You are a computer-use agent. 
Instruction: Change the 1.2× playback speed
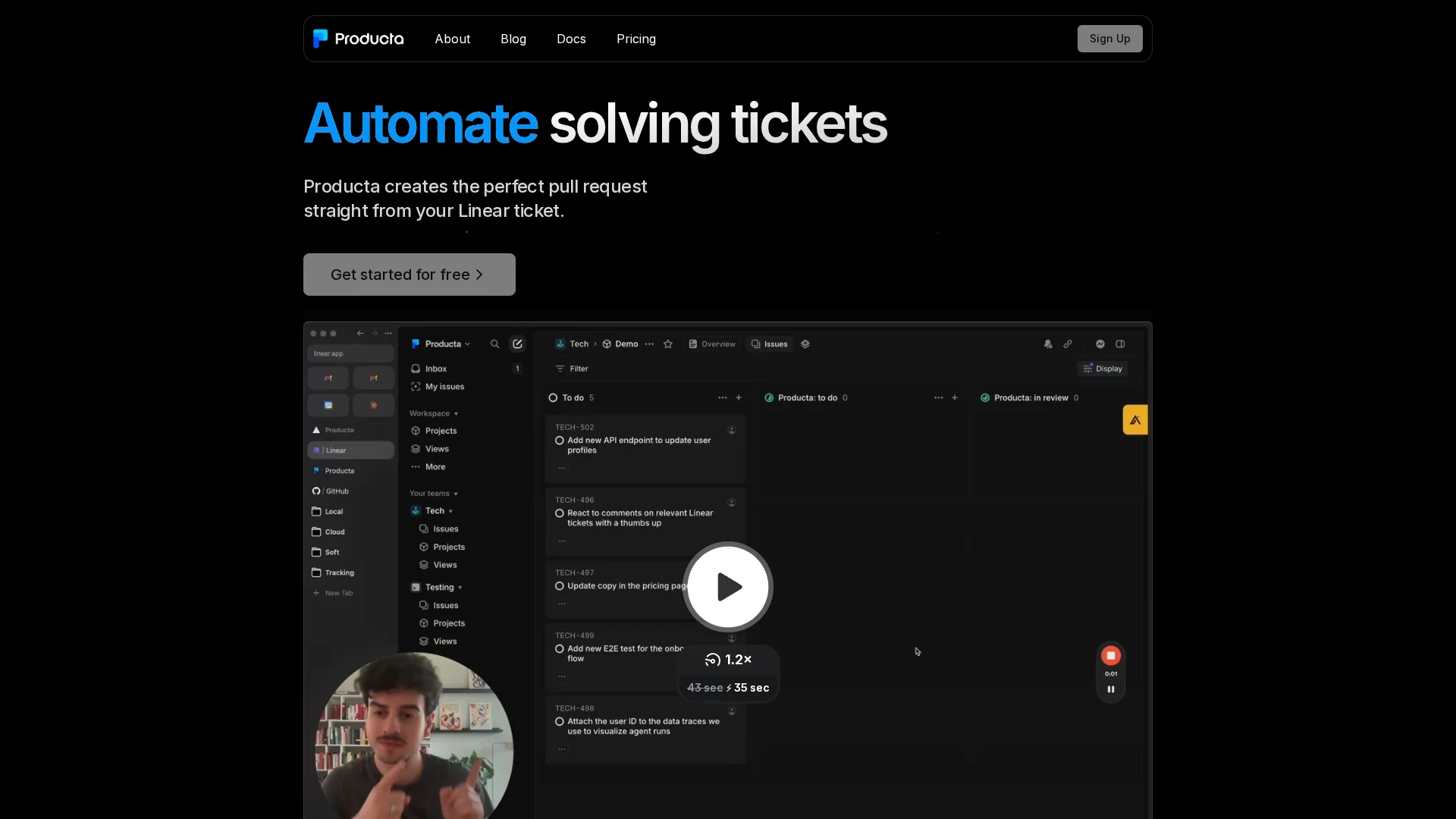(x=728, y=660)
